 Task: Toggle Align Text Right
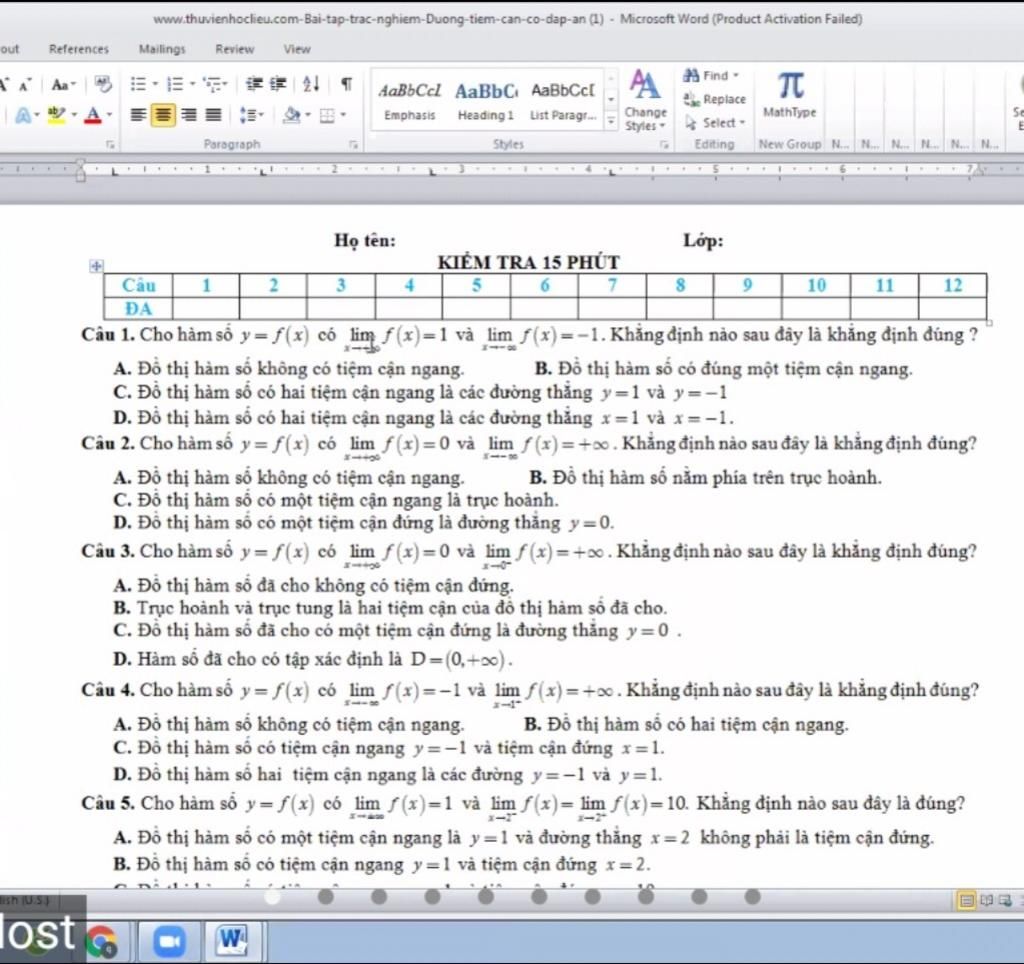point(189,116)
